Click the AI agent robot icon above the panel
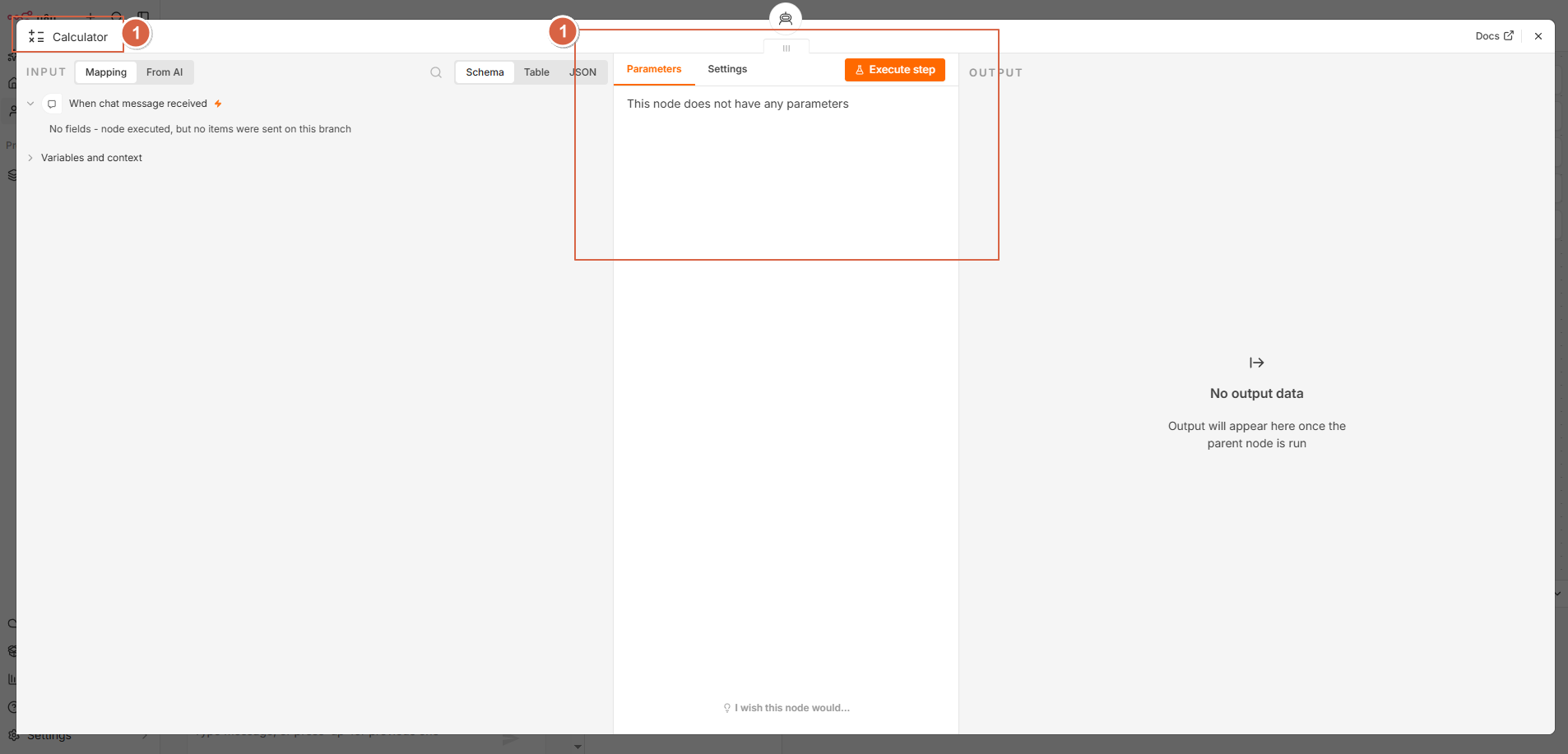This screenshot has height=754, width=1568. pyautogui.click(x=786, y=18)
